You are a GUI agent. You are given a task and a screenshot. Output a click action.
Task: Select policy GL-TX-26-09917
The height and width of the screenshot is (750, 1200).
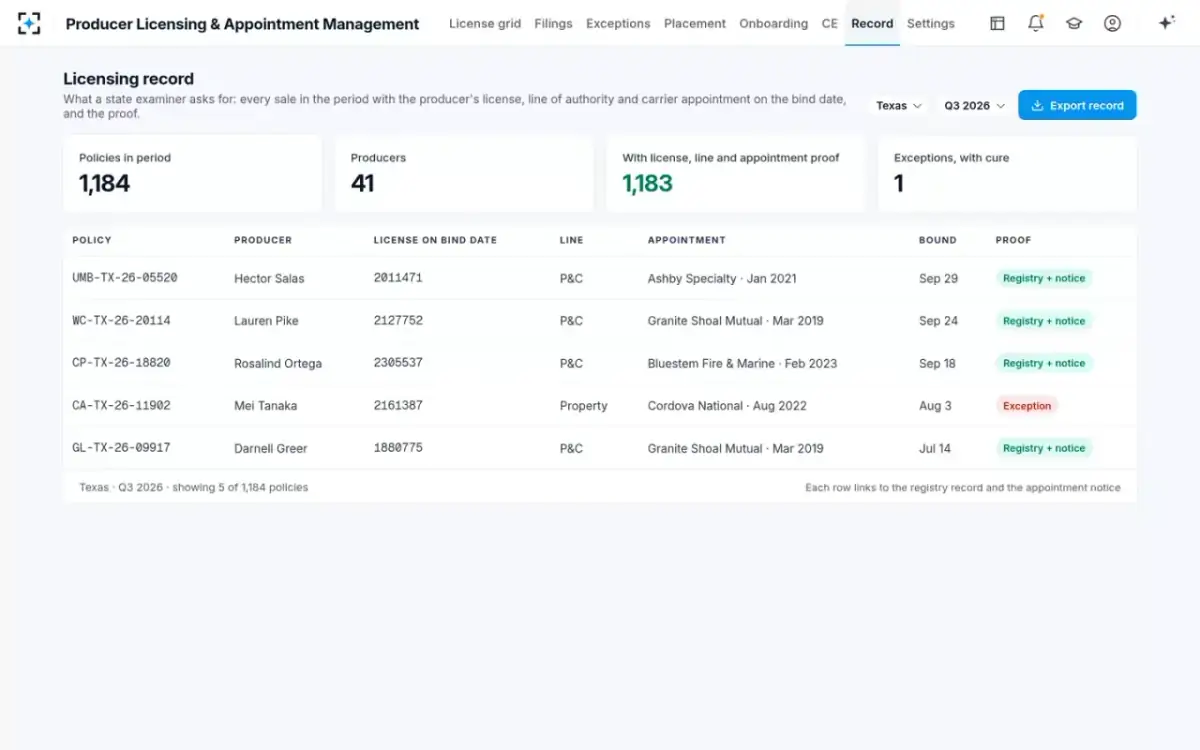coord(122,448)
